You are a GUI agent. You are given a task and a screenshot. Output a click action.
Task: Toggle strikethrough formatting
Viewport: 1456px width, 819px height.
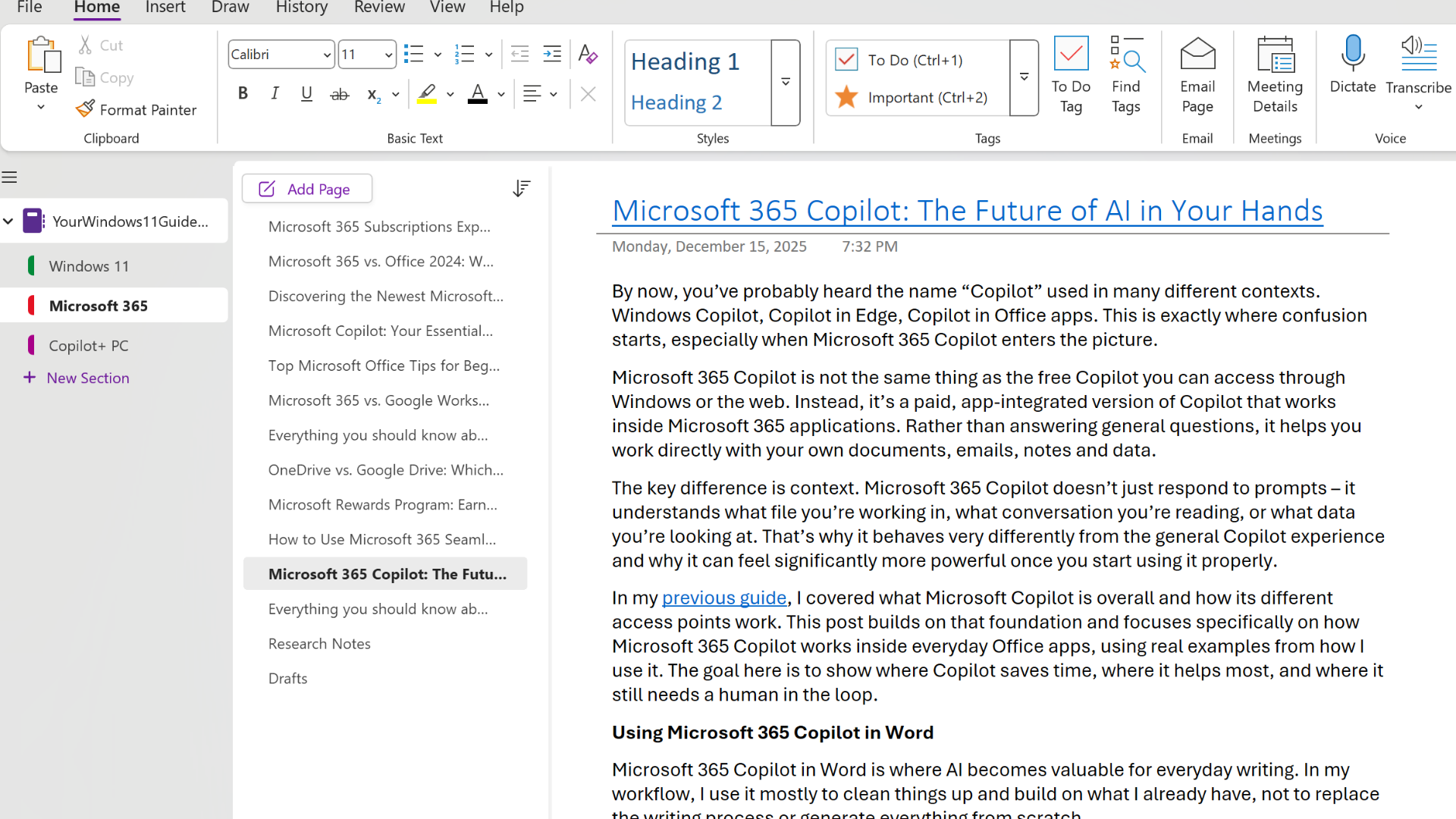click(x=339, y=93)
